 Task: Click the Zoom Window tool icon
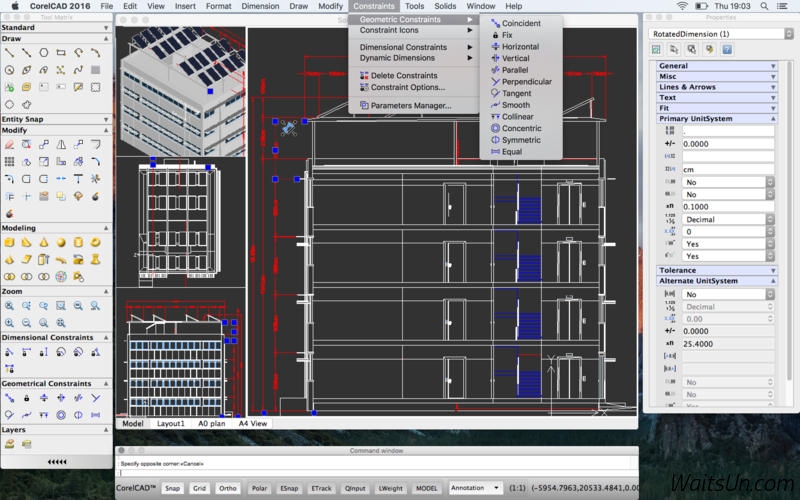coord(61,306)
